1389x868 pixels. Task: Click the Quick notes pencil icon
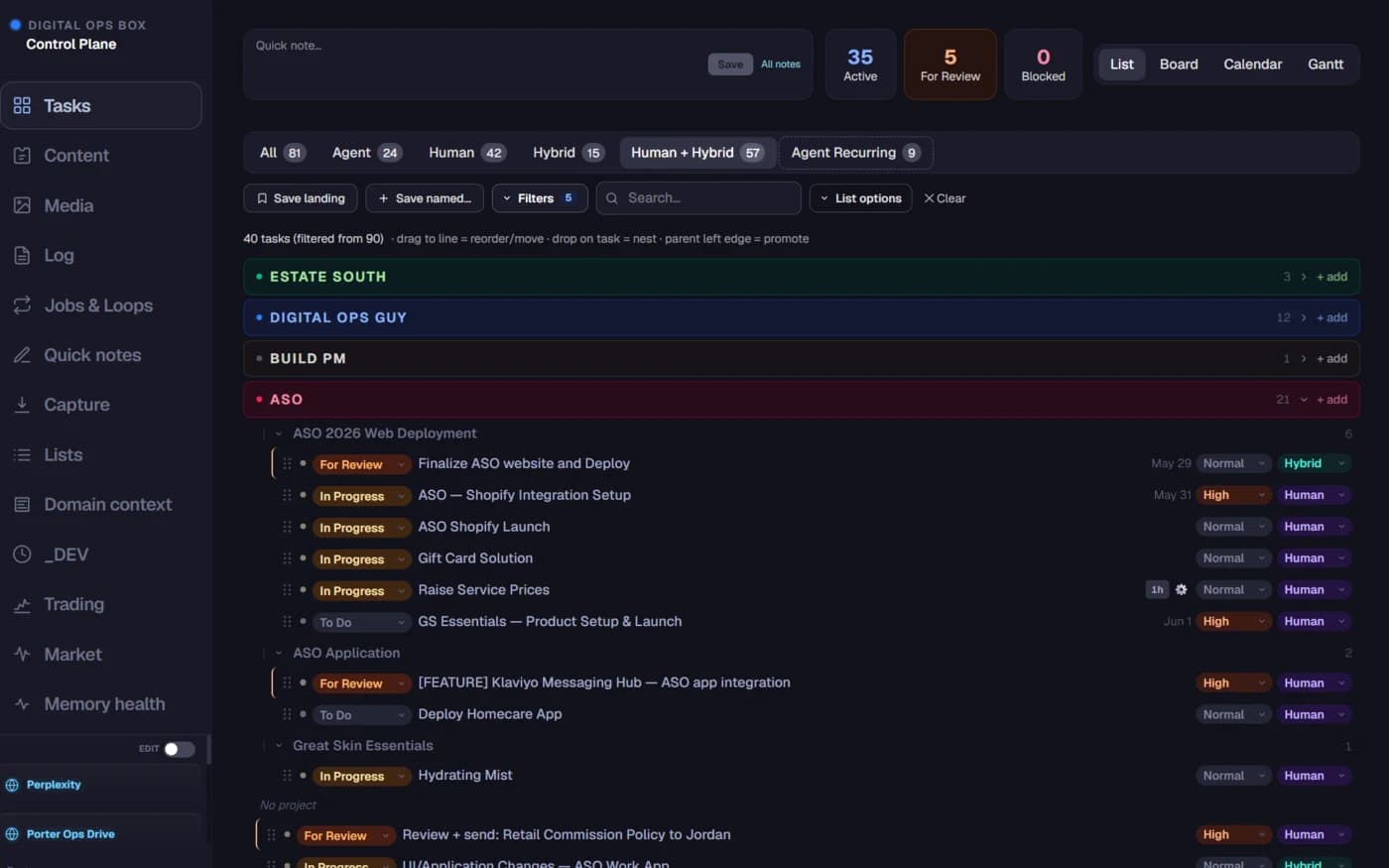(22, 354)
